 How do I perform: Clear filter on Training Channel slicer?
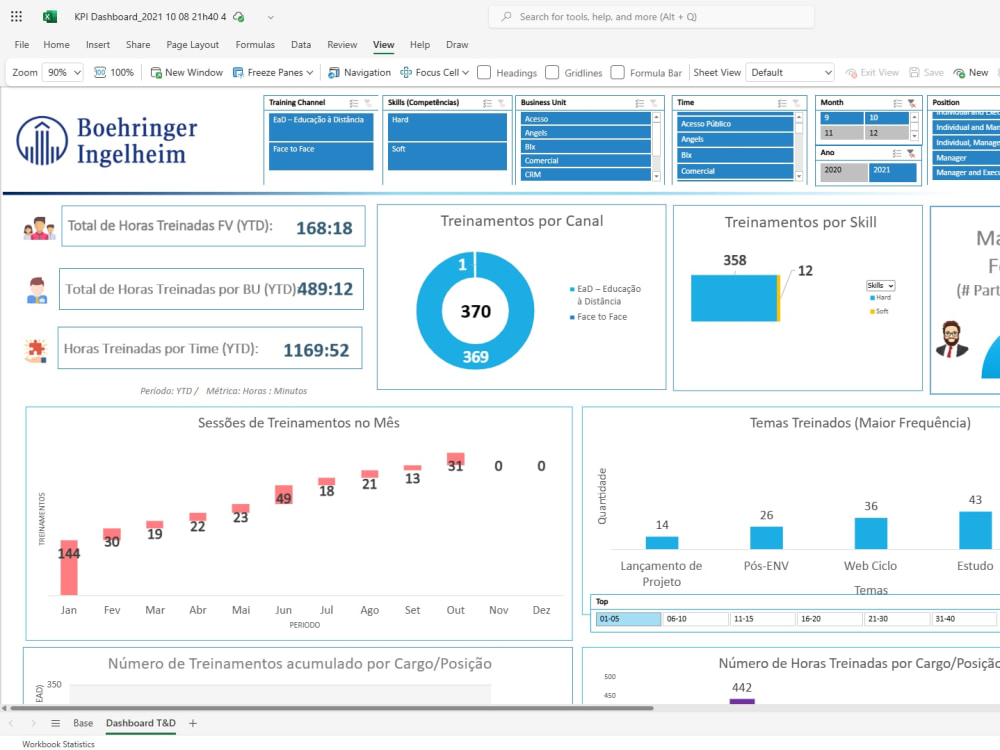[368, 103]
